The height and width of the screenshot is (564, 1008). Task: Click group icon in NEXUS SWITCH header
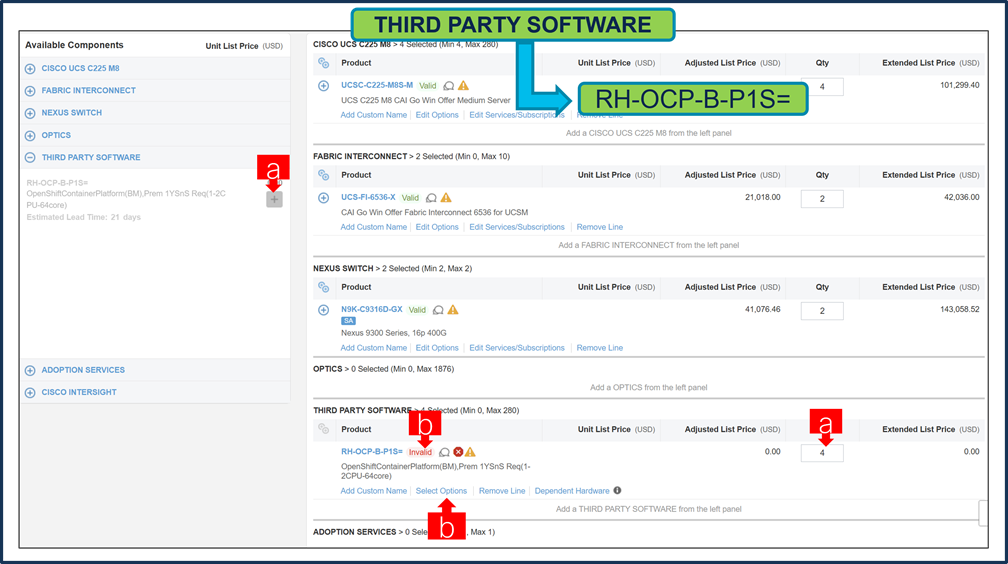(323, 287)
